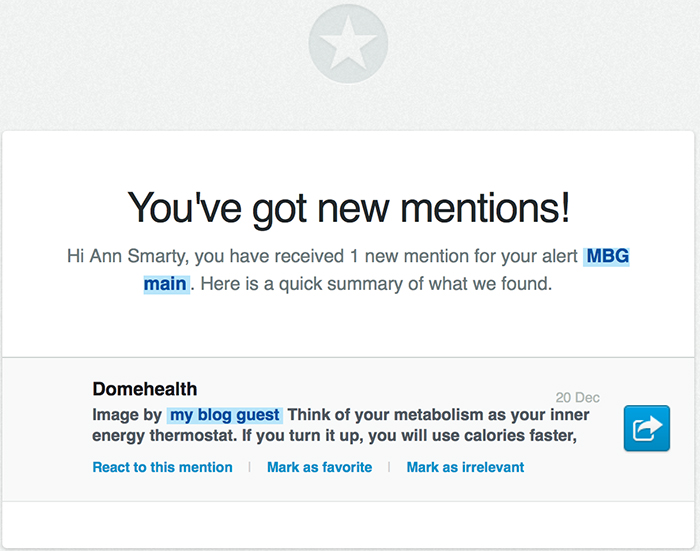Click the highlighted "my blog guest" keyword

(x=225, y=415)
